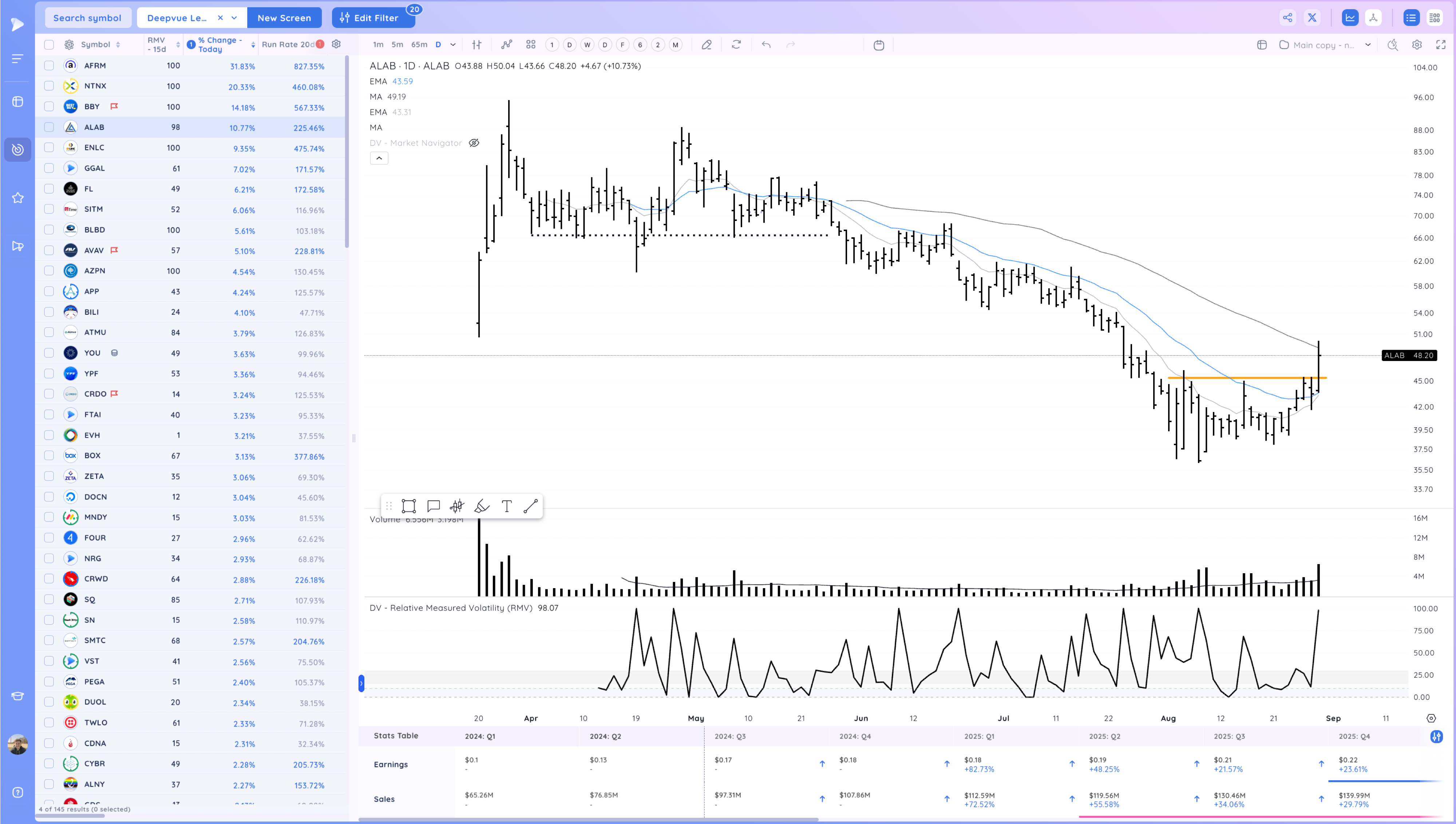Check the AFRM row checkbox
This screenshot has width=1456, height=824.
49,66
